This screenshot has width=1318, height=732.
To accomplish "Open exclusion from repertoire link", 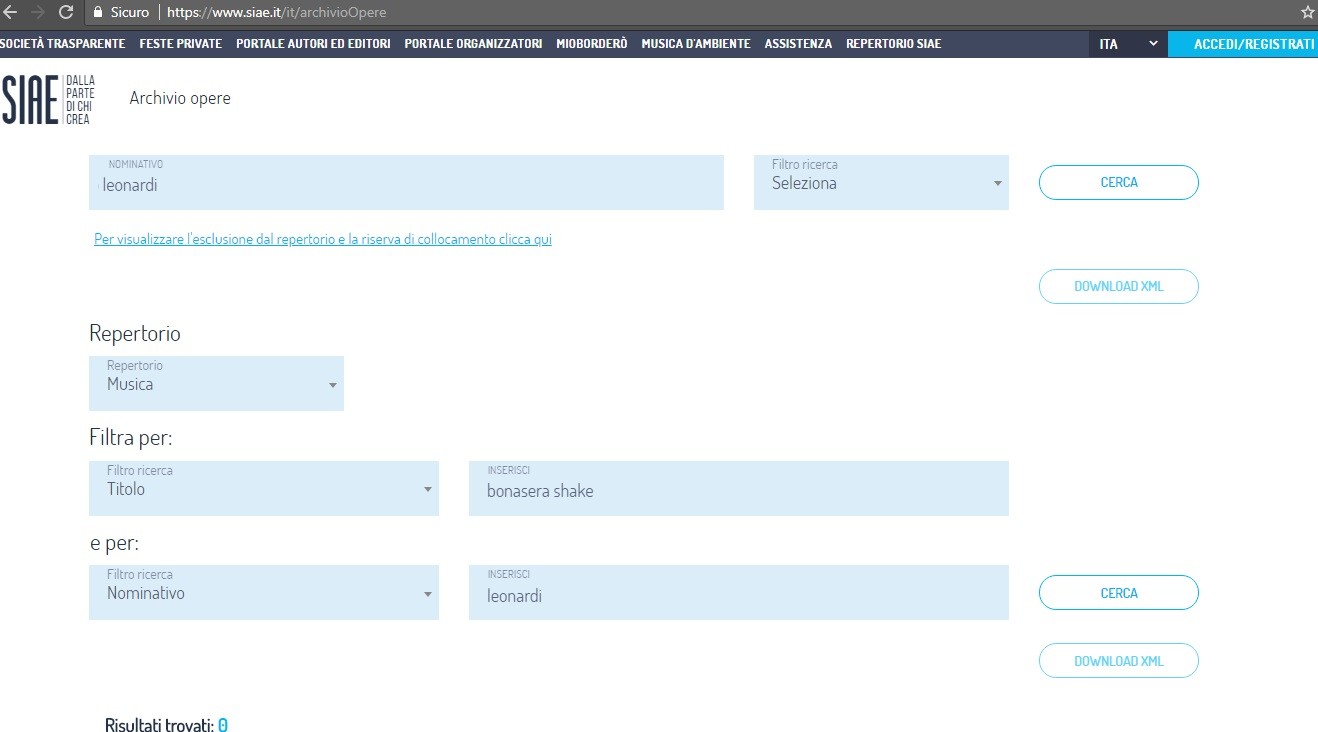I will pyautogui.click(x=323, y=240).
